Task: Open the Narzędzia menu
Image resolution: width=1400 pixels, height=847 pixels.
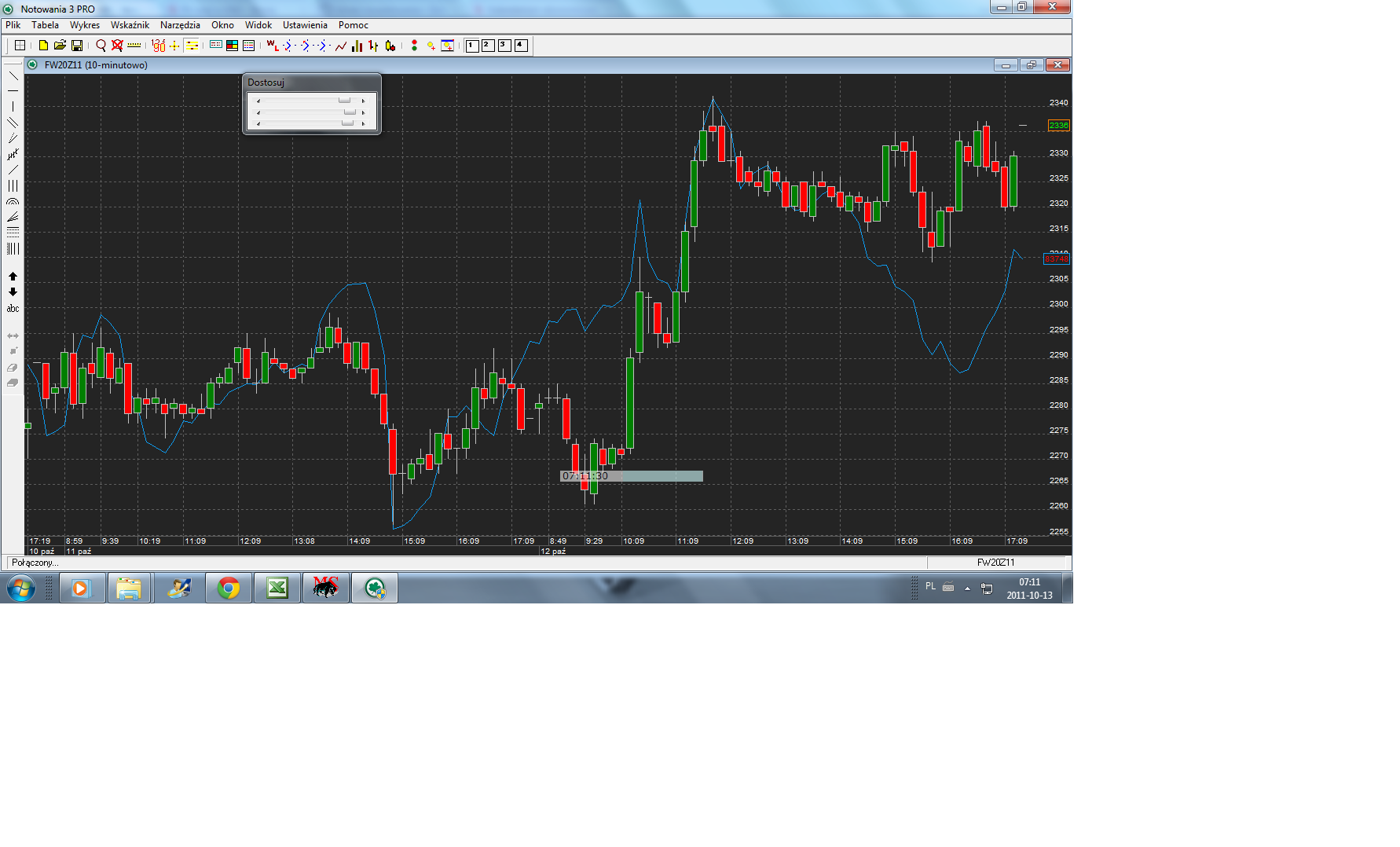Action: click(x=180, y=25)
